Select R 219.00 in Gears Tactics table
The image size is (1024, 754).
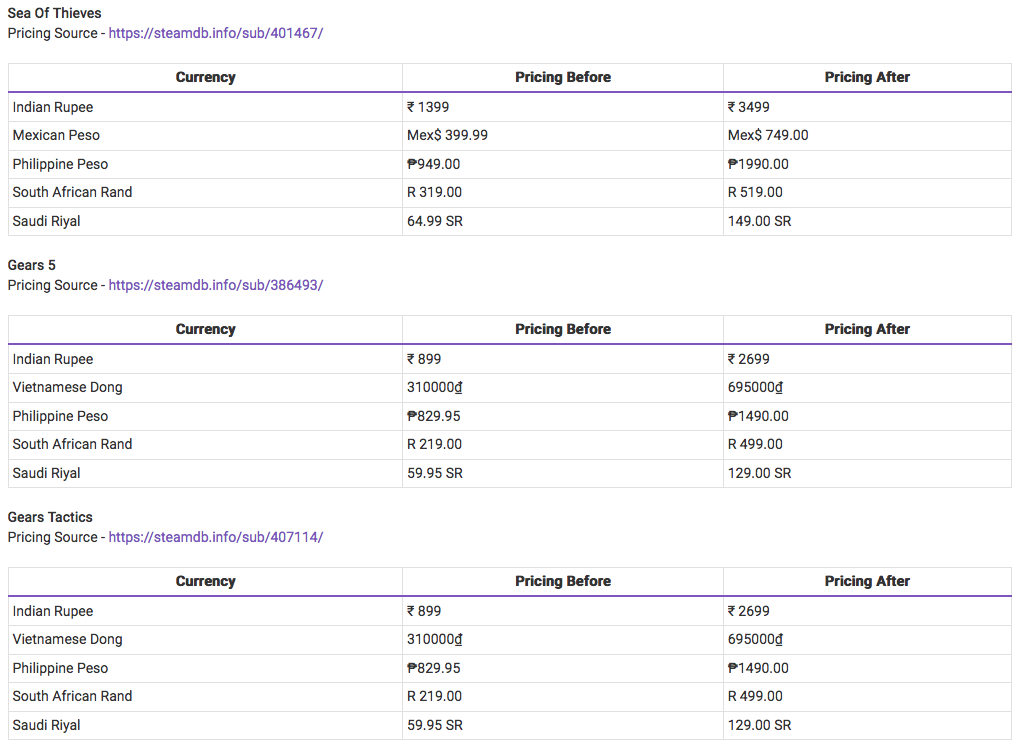point(434,696)
